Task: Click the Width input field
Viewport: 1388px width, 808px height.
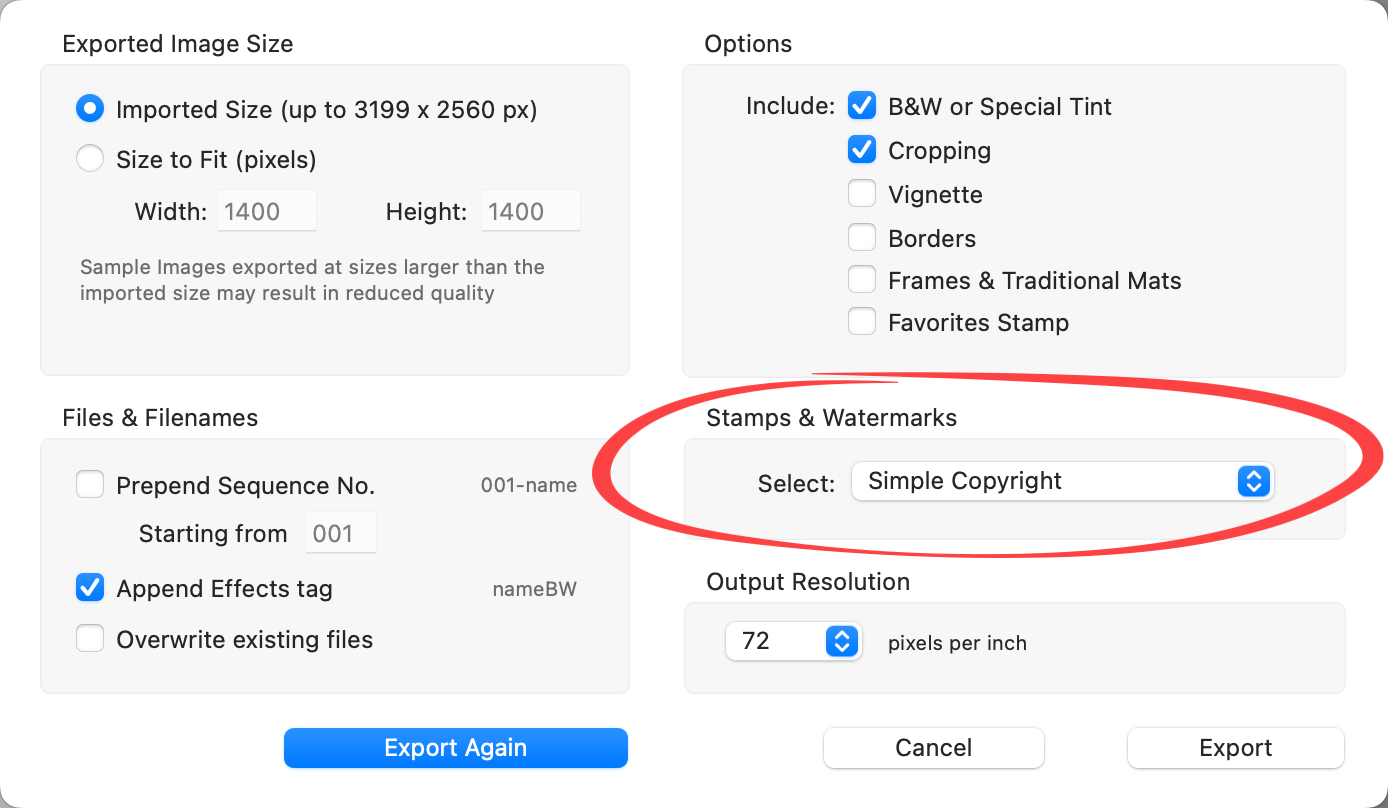Action: [266, 211]
